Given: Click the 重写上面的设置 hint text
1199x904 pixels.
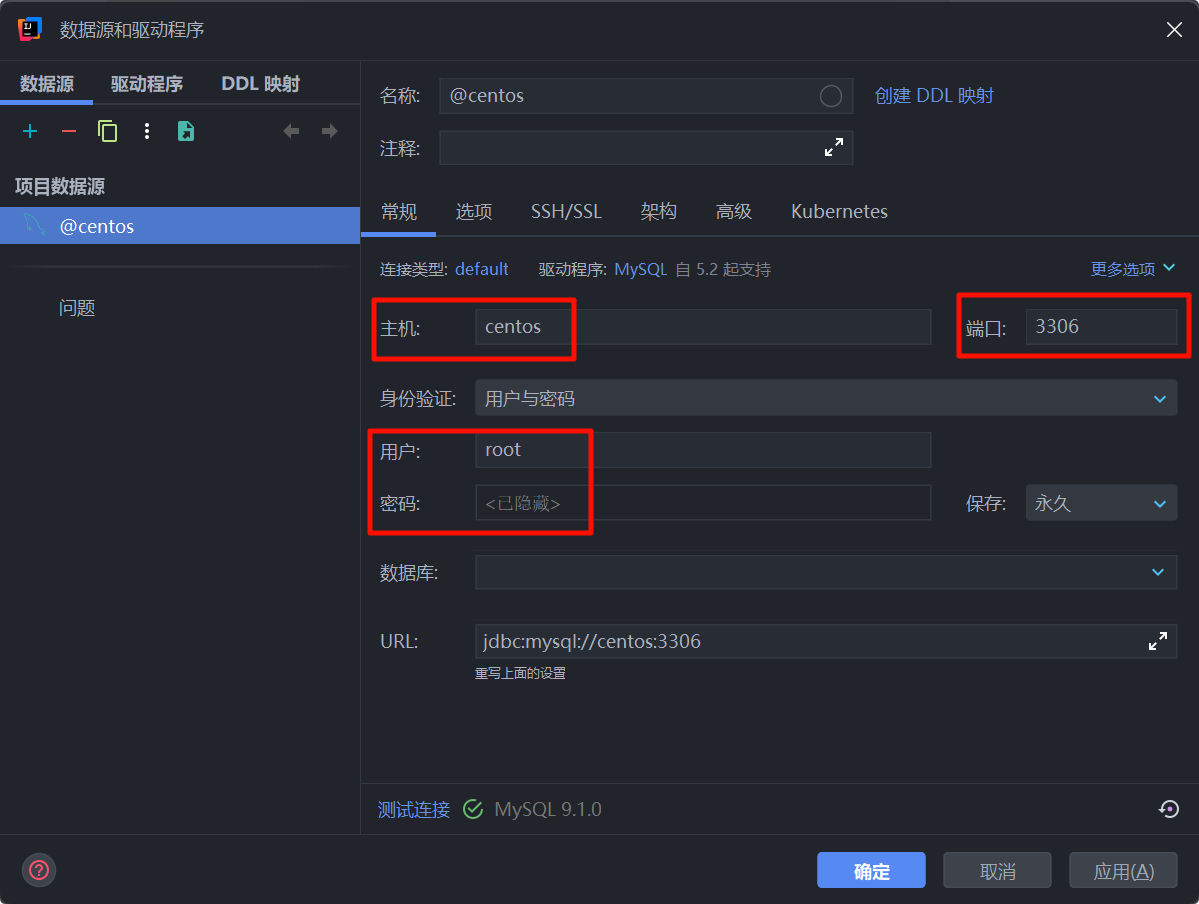Looking at the screenshot, I should click(x=520, y=673).
